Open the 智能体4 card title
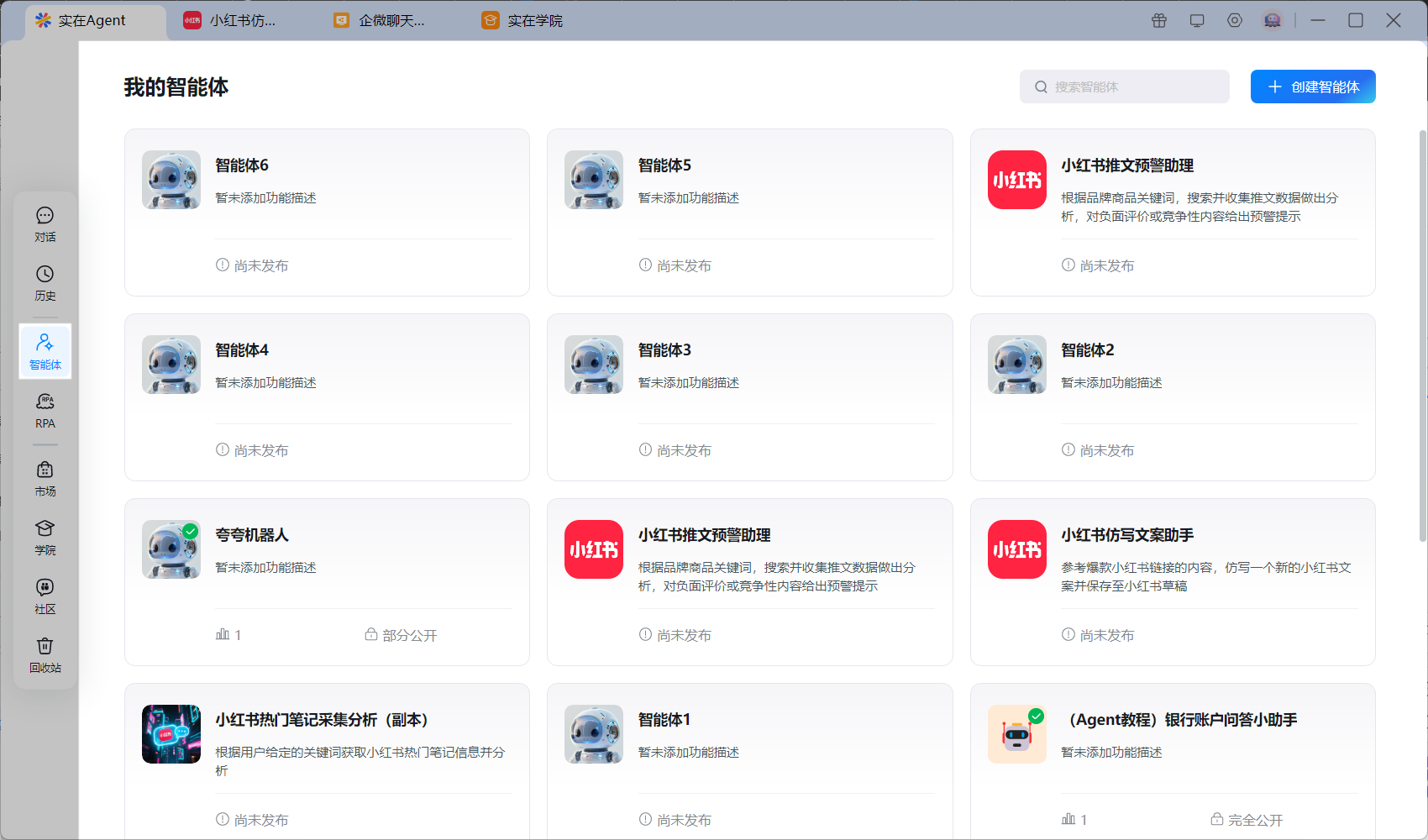The width and height of the screenshot is (1428, 840). pyautogui.click(x=242, y=350)
